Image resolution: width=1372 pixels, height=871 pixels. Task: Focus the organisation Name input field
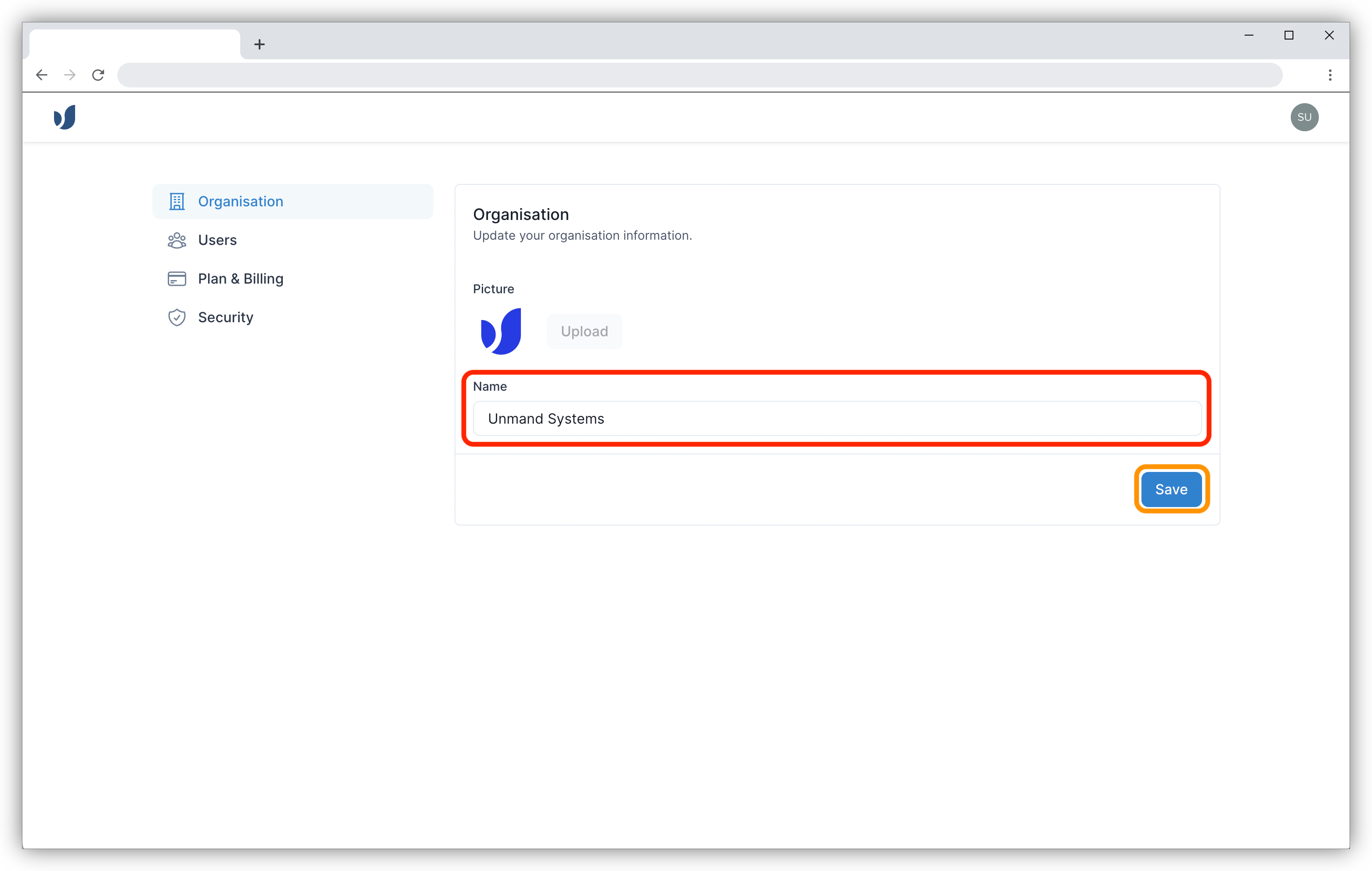[x=836, y=419]
